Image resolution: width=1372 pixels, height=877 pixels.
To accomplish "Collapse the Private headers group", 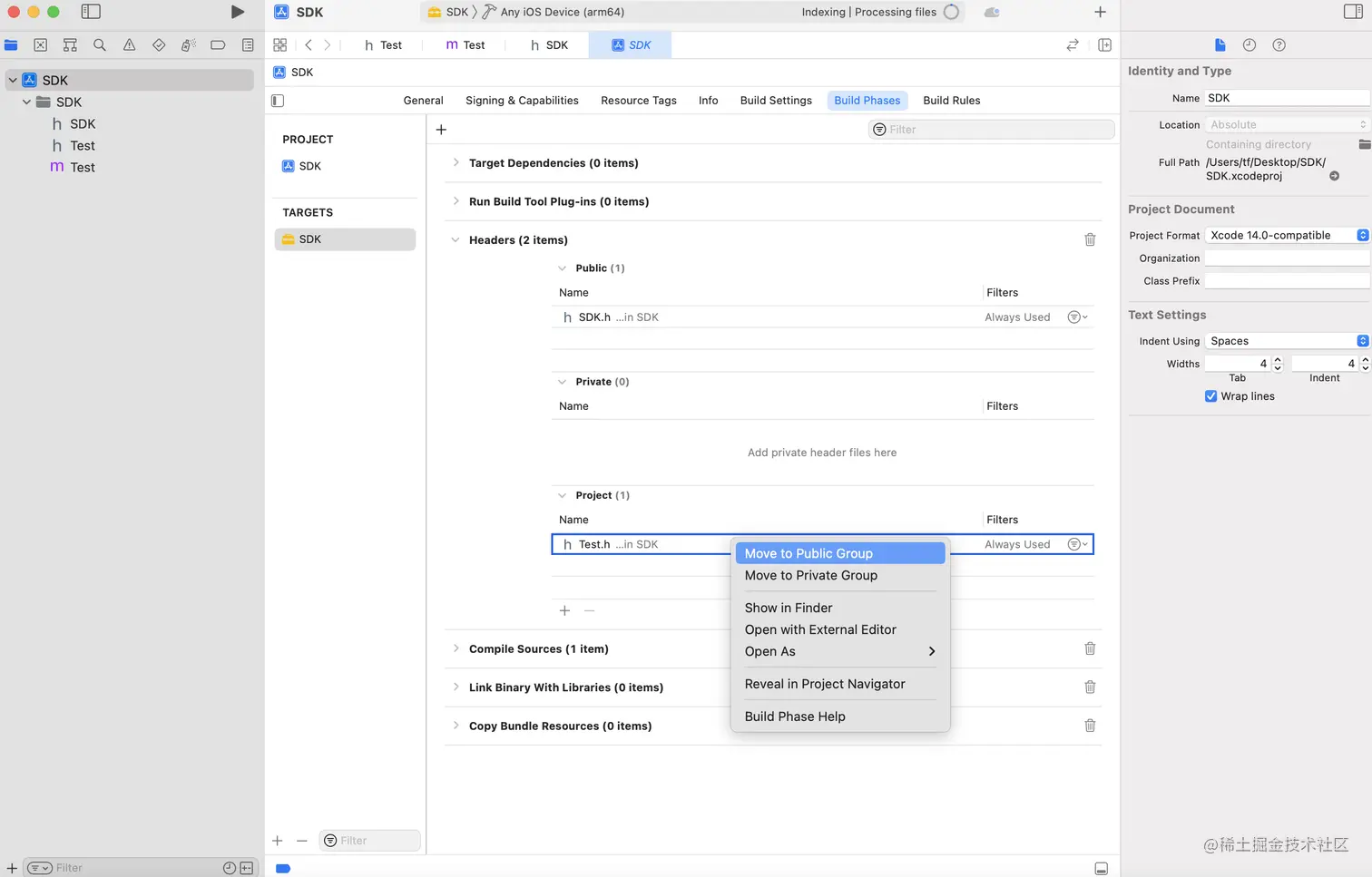I will pos(562,382).
